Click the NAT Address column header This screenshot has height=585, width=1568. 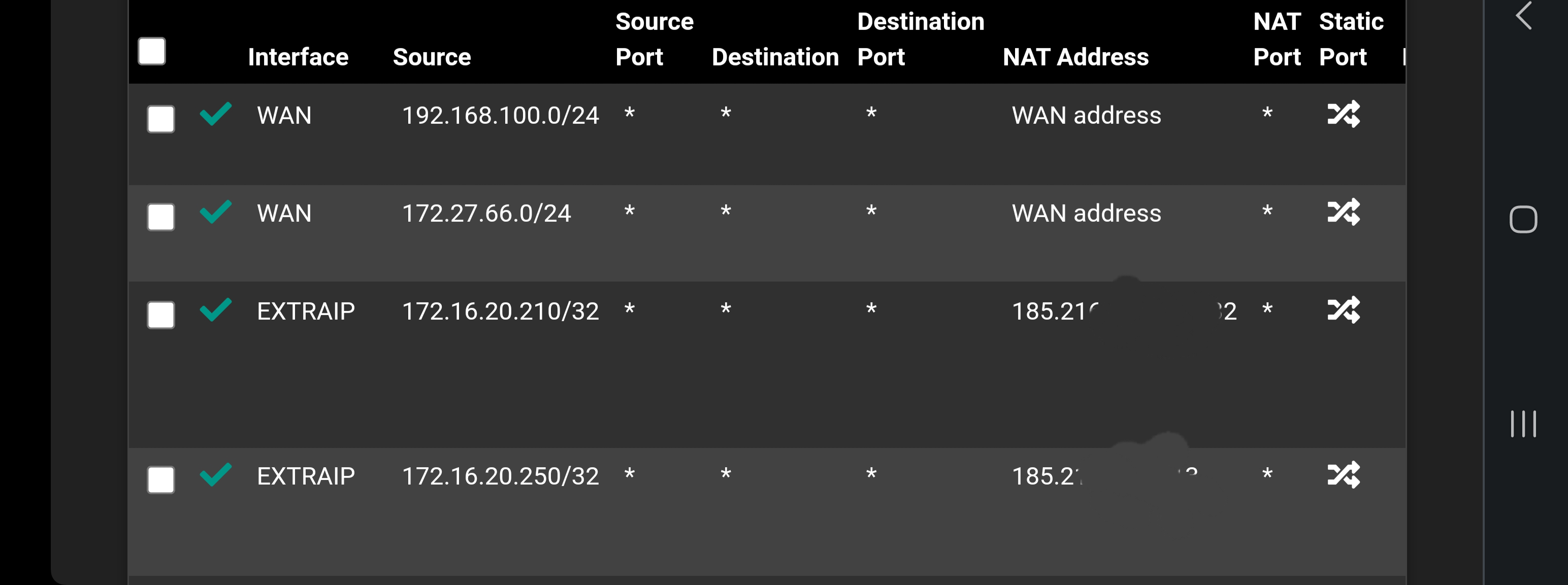point(1075,56)
